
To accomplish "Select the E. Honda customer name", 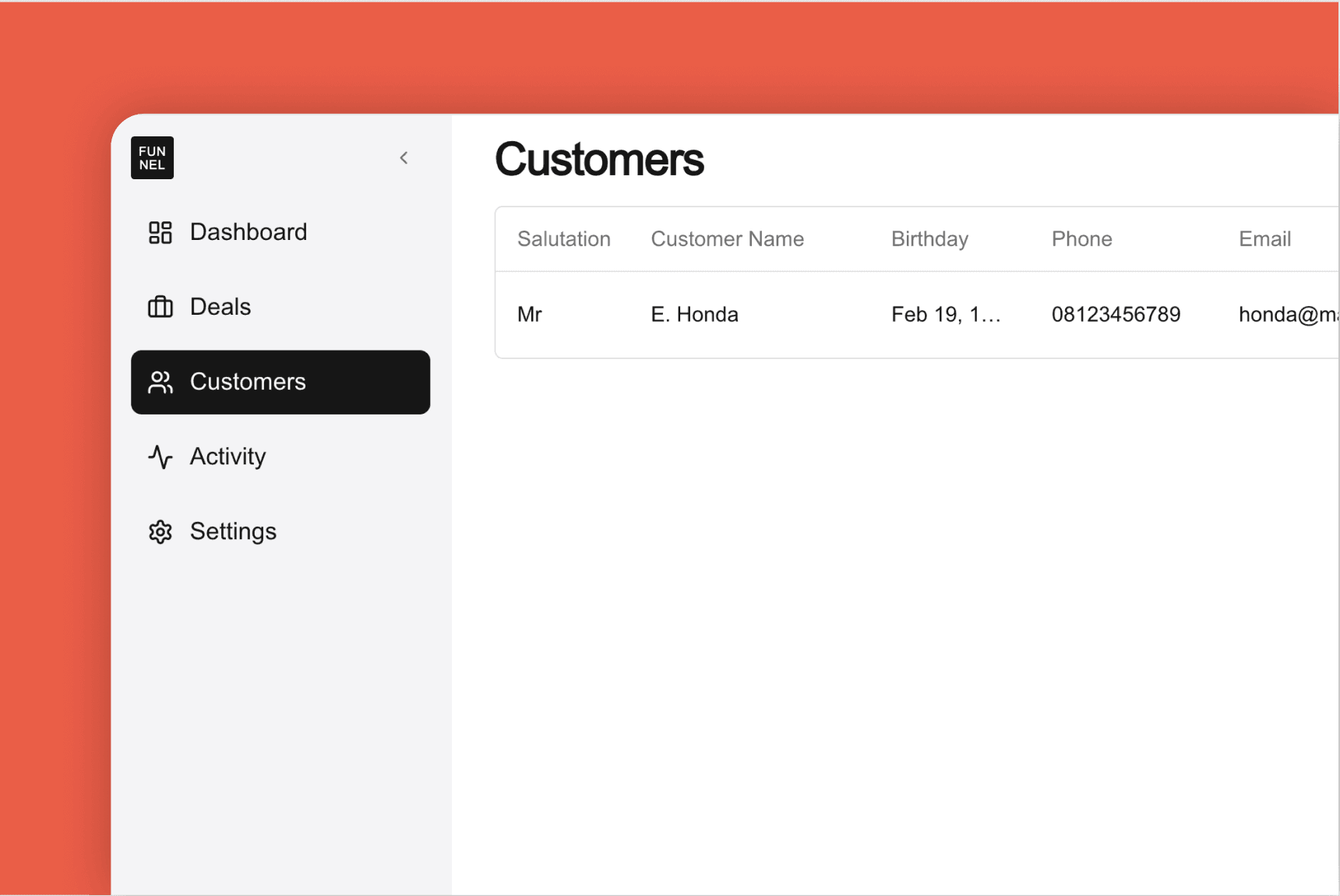I will pyautogui.click(x=694, y=315).
